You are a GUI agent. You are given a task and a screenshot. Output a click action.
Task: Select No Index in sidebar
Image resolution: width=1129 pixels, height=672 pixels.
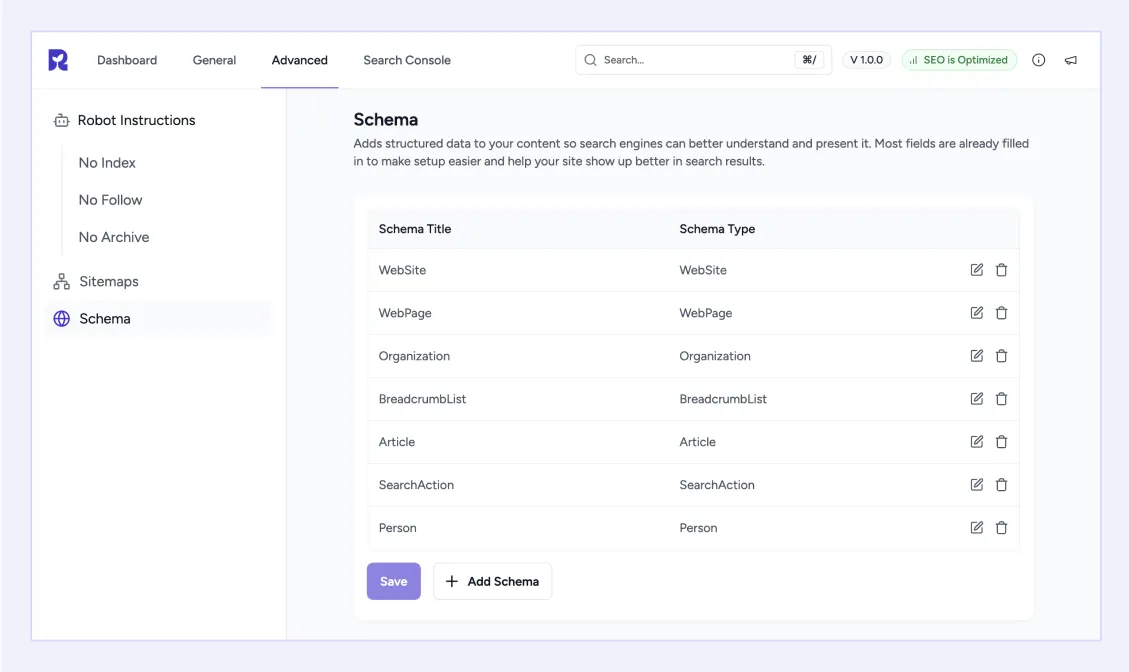click(107, 163)
